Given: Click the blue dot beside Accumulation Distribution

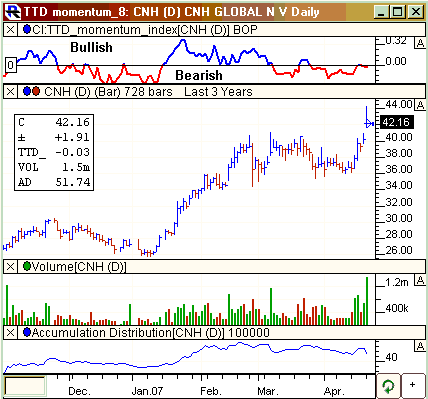Looking at the screenshot, I should [27, 332].
